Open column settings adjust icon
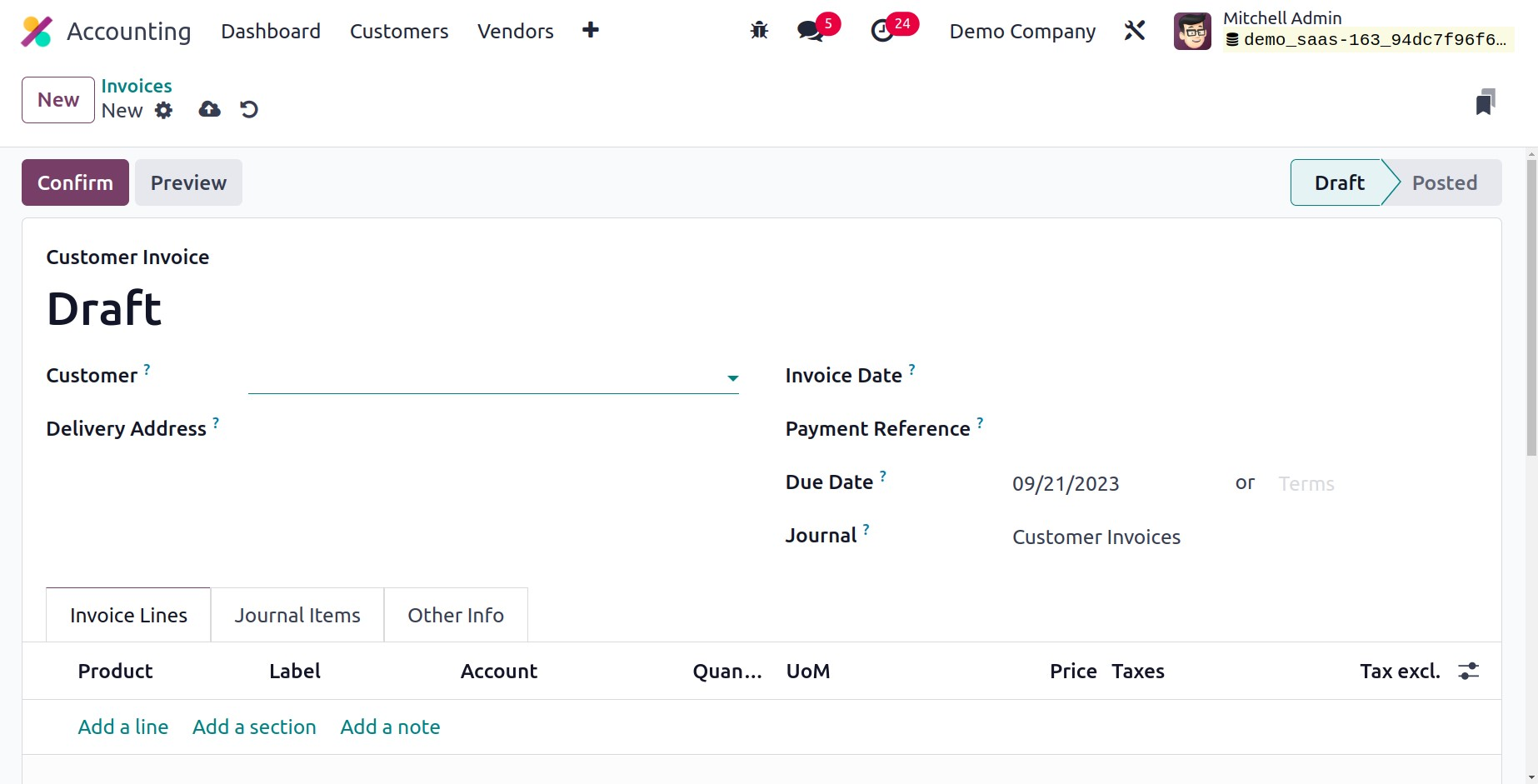 [1468, 672]
